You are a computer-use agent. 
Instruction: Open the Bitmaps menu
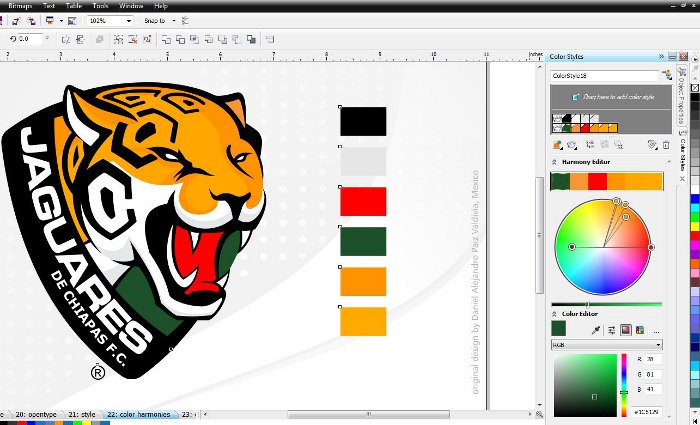(x=21, y=6)
